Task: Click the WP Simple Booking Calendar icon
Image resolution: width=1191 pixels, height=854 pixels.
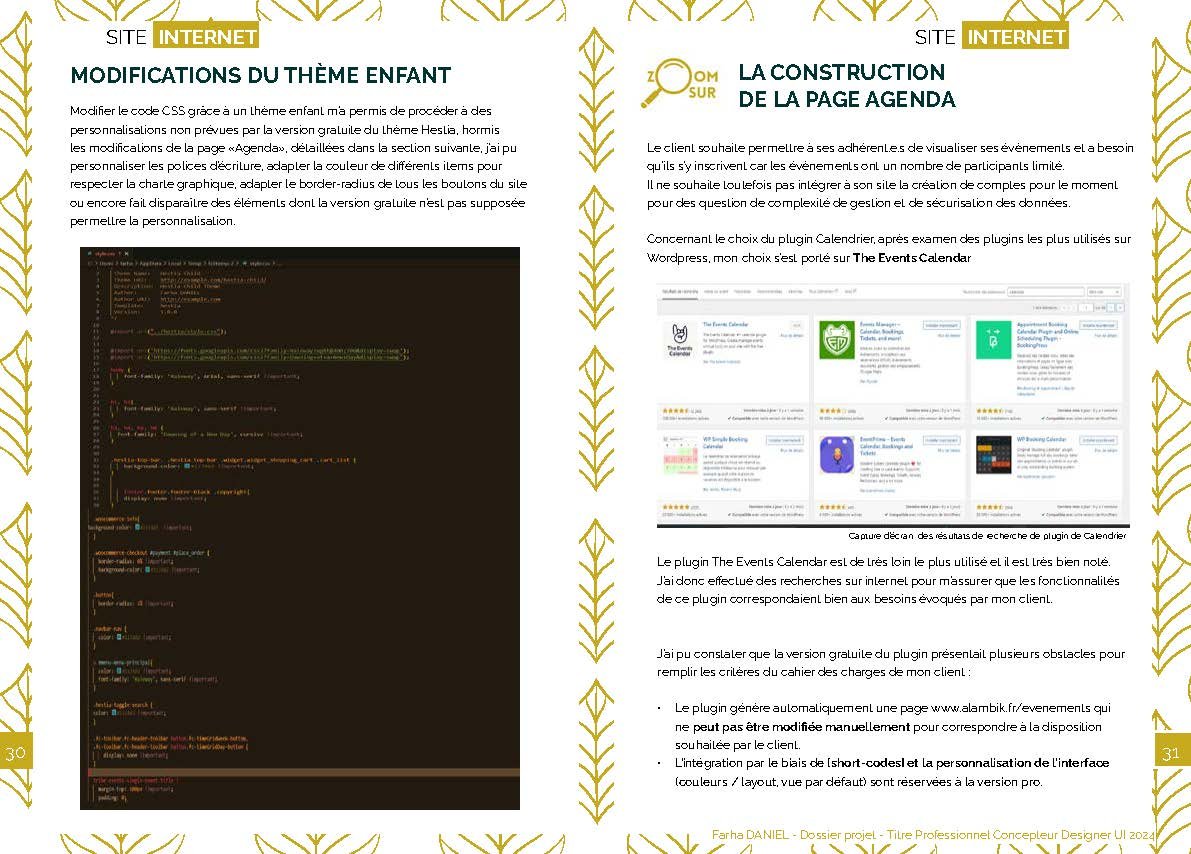Action: click(x=679, y=457)
